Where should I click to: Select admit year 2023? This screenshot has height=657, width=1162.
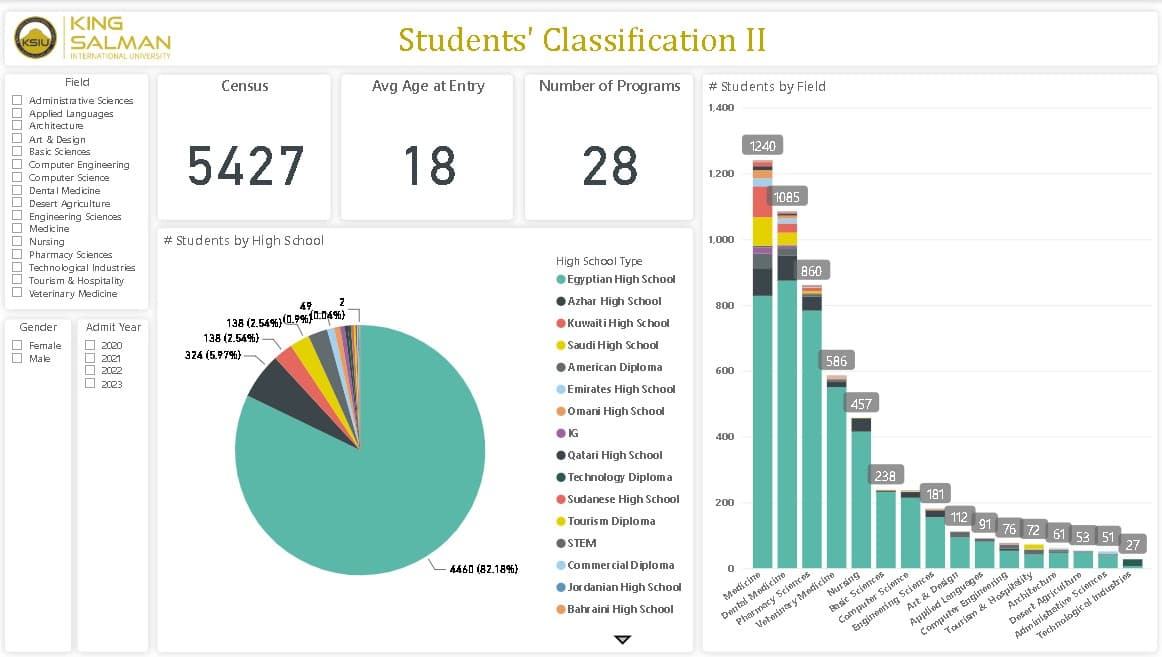(x=90, y=384)
